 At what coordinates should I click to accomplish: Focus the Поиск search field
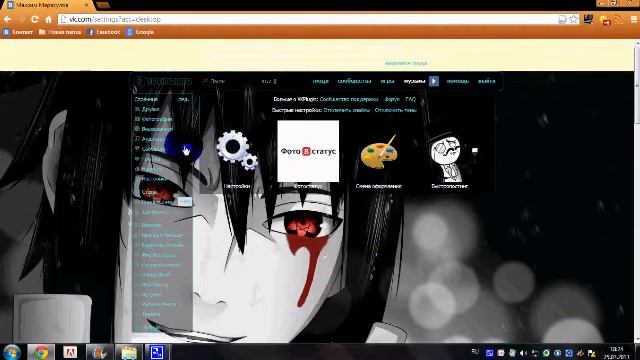[229, 81]
